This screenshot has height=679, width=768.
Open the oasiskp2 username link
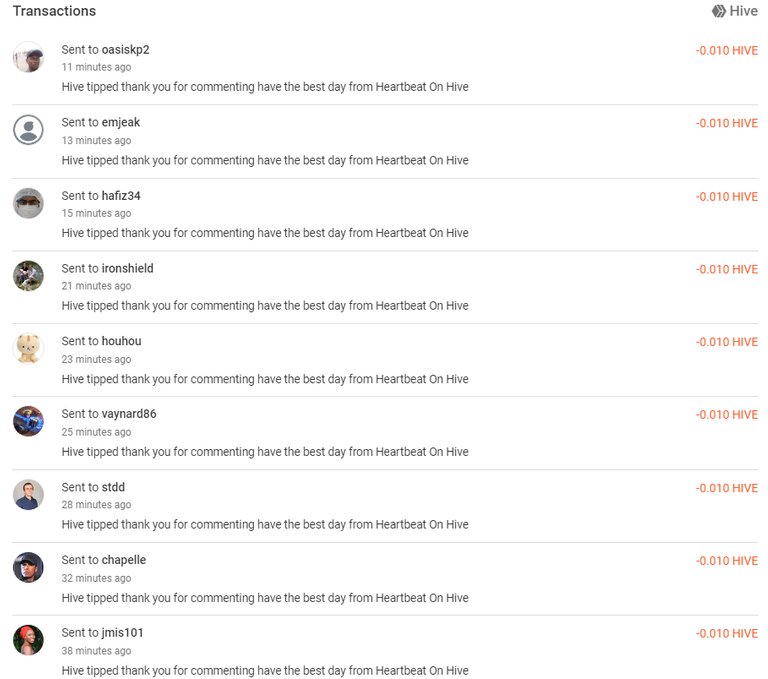[125, 49]
